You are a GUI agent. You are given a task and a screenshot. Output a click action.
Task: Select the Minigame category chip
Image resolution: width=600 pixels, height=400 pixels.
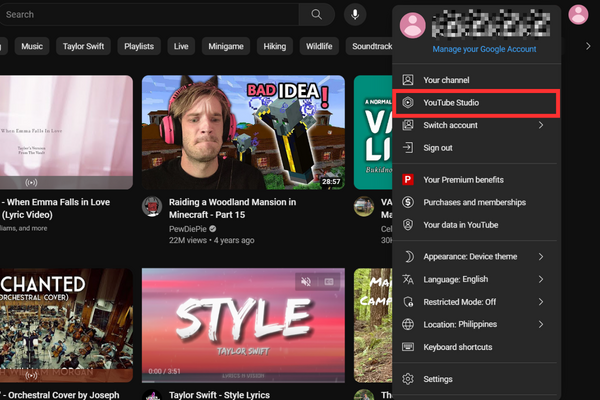tap(226, 46)
